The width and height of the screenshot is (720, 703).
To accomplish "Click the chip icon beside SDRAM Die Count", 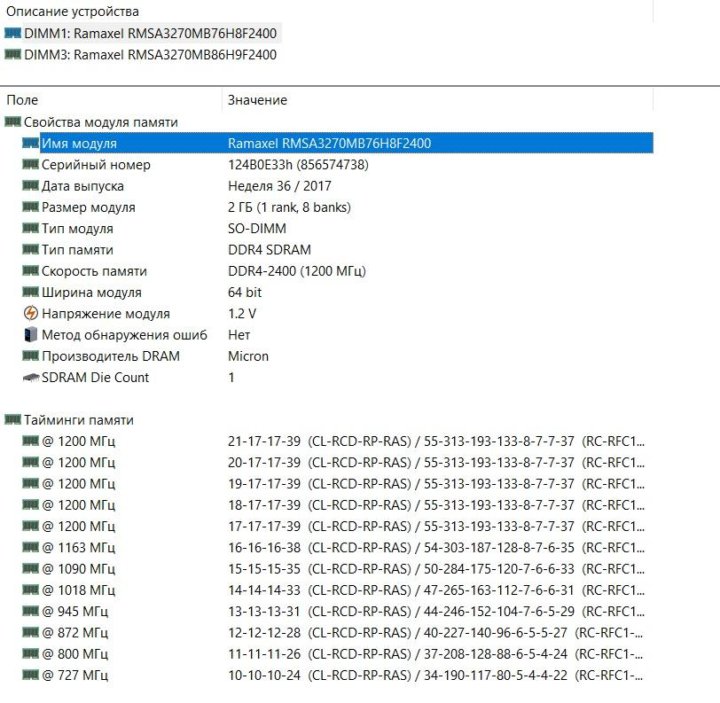I will coord(31,377).
